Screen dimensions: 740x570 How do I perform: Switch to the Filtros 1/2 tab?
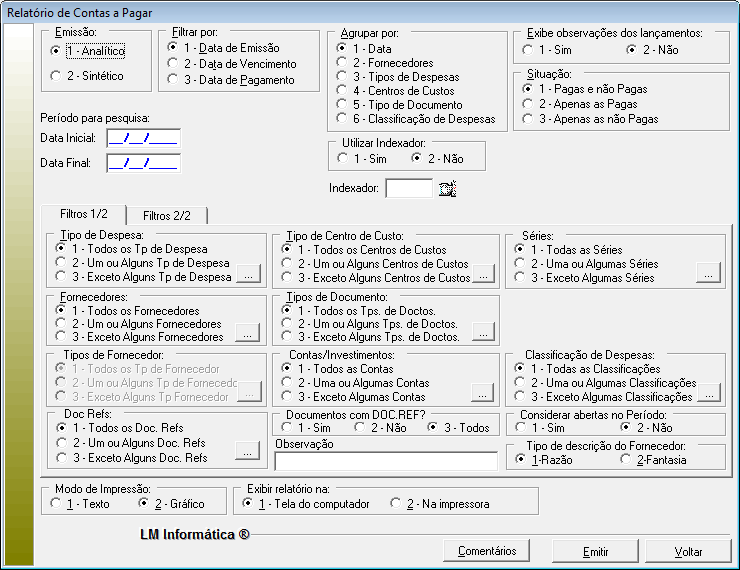click(83, 214)
